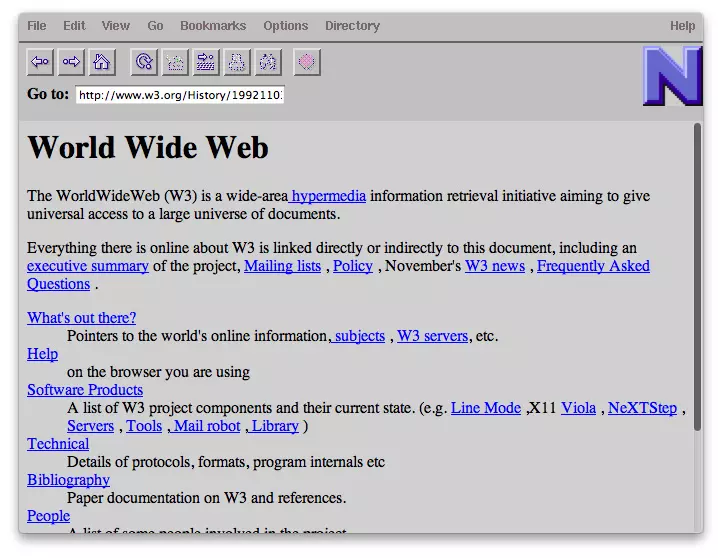Click the Load Images toolbar icon
Screen dimensions: 718x558
point(175,62)
